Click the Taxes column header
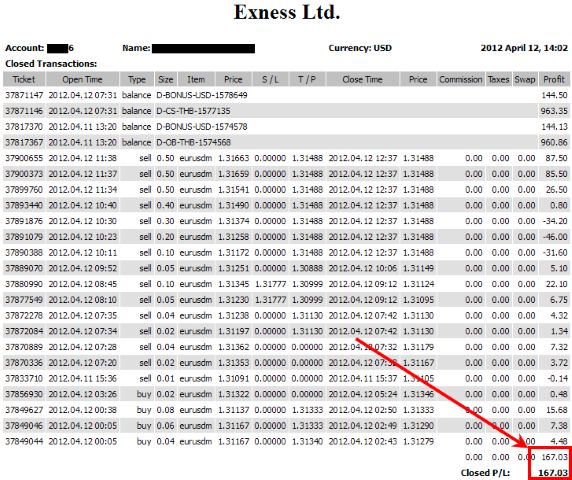Viewport: 572px width, 480px height. [x=498, y=79]
